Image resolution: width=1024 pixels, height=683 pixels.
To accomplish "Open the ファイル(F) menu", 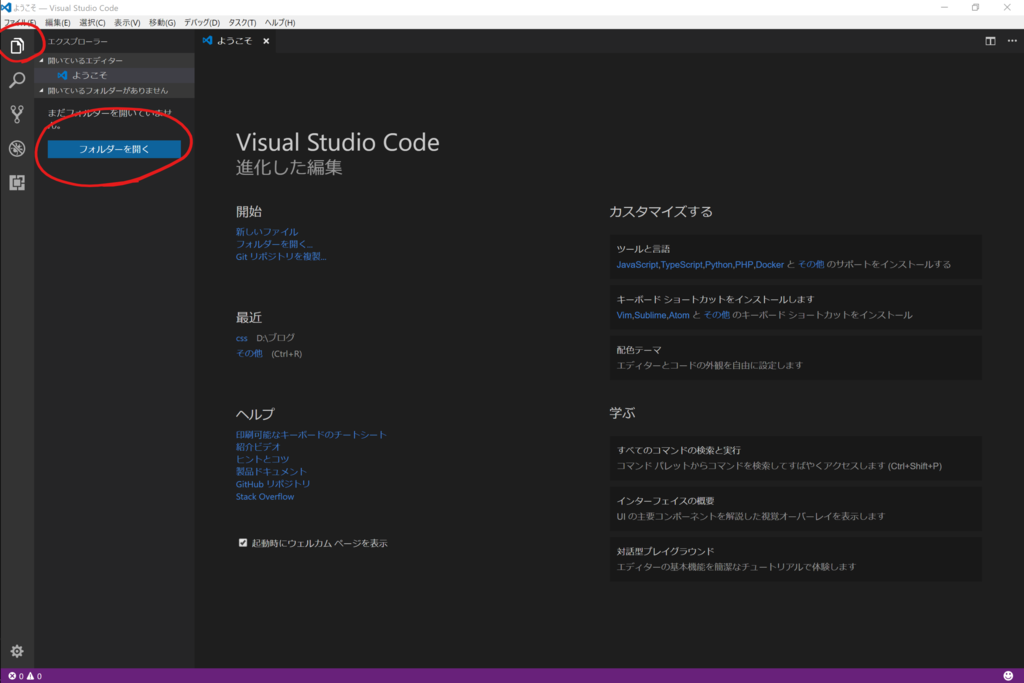I will point(20,22).
